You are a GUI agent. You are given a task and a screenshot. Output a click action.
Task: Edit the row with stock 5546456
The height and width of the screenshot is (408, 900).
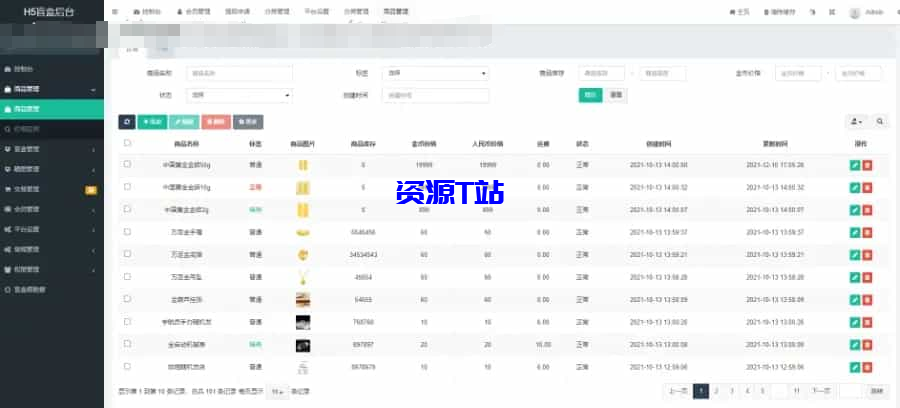coord(855,232)
